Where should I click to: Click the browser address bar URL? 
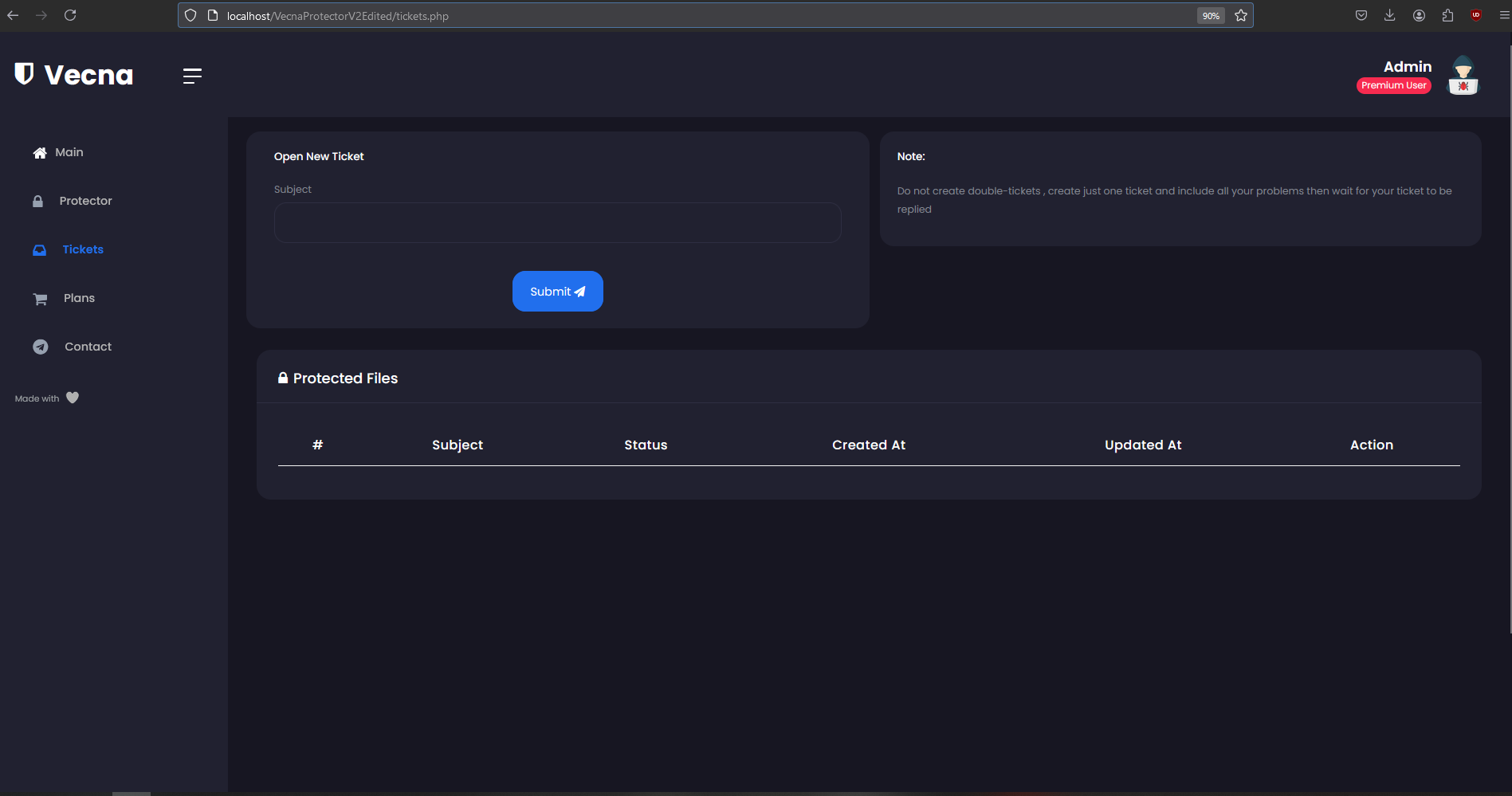(x=337, y=16)
